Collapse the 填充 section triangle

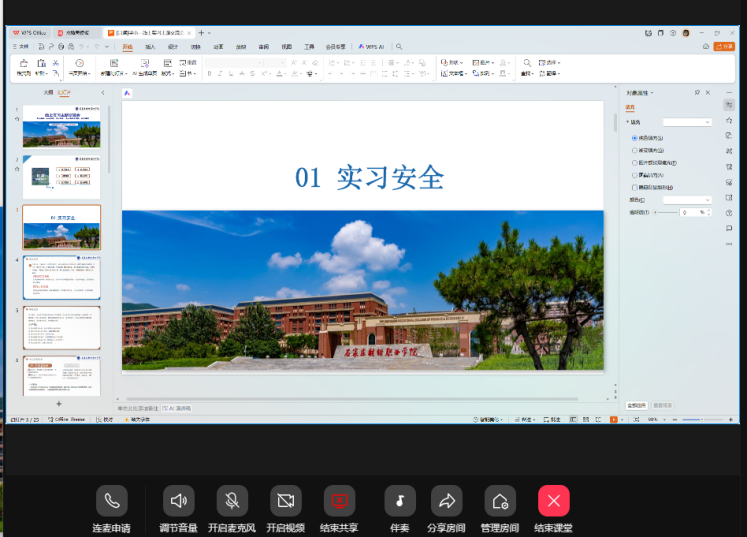[627, 122]
